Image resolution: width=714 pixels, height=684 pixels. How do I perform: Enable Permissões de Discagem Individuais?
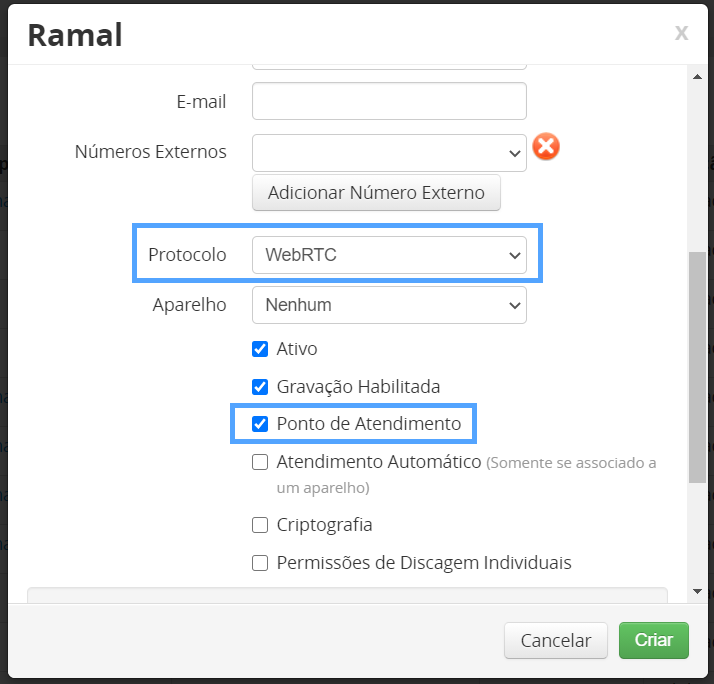(260, 563)
